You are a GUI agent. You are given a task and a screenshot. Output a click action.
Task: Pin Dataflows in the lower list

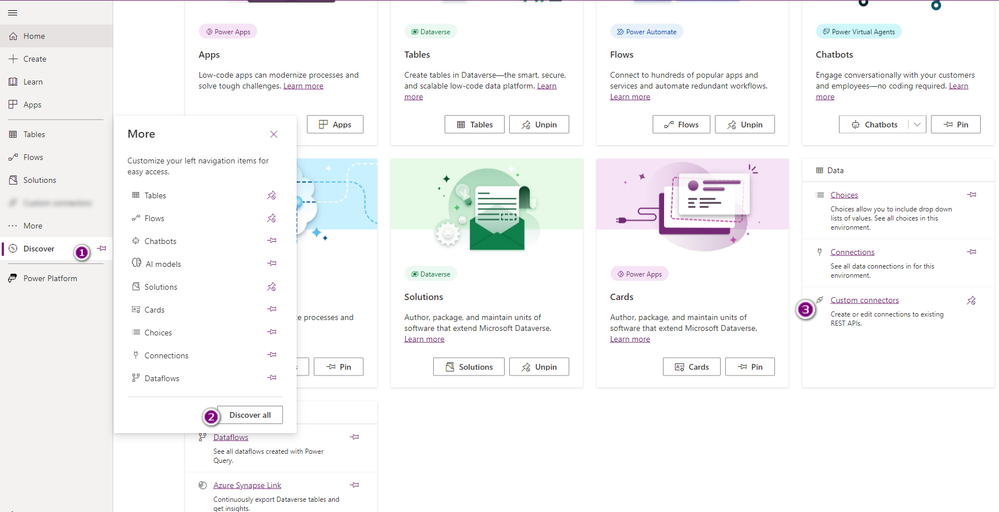tap(355, 437)
